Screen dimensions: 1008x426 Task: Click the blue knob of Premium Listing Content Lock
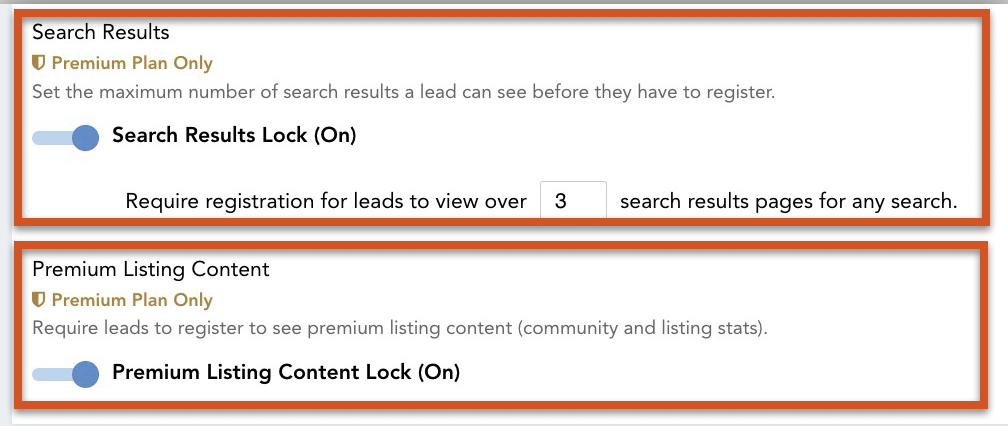[x=85, y=375]
